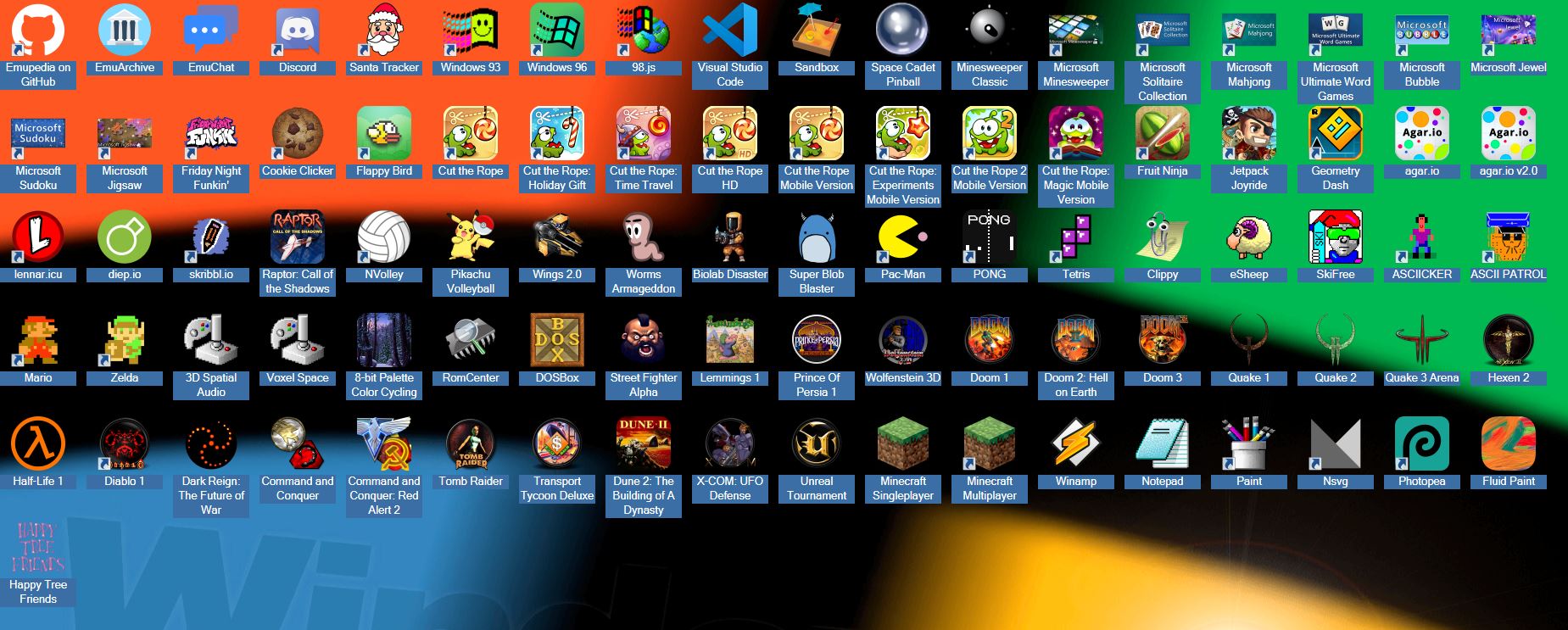1568x630 pixels.
Task: Open the Happy Tree Friends icon
Action: [38, 548]
